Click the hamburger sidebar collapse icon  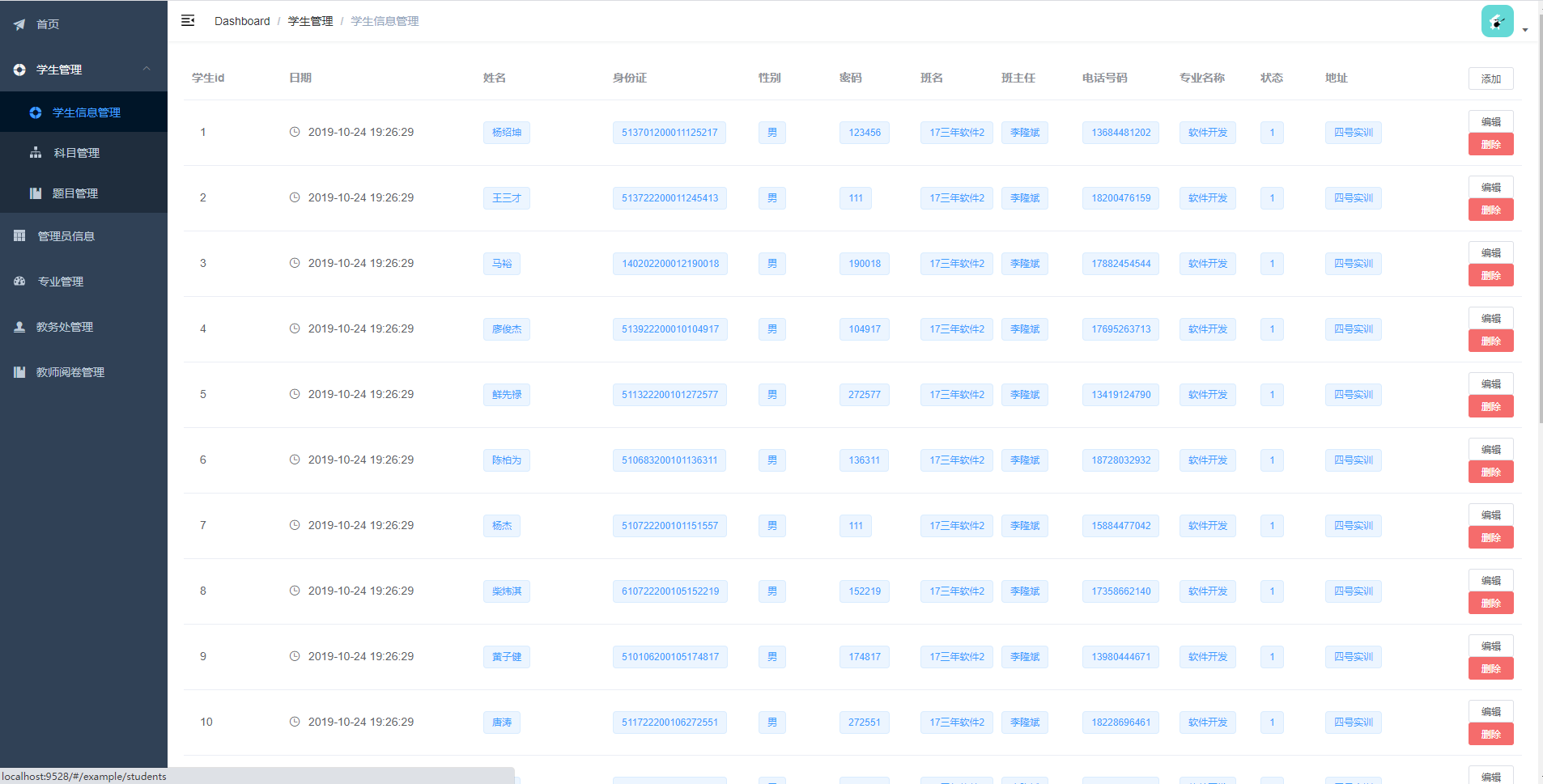coord(188,21)
